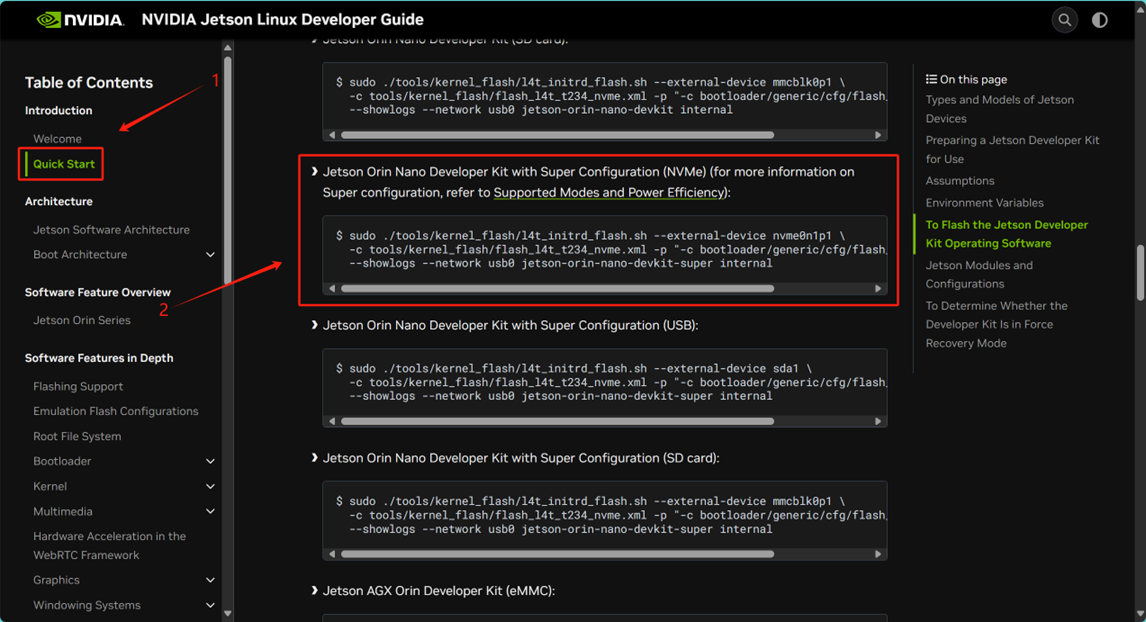Click left scroll arrow of Super USB code block
1146x622 pixels.
pos(332,421)
